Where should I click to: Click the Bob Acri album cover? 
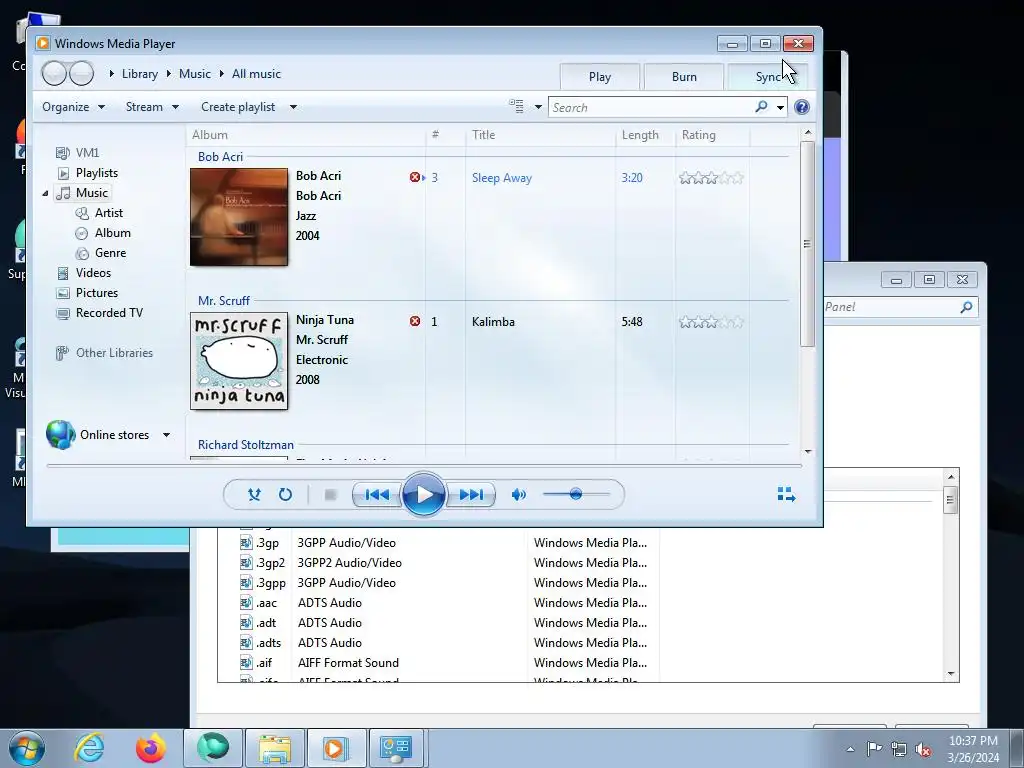(x=239, y=217)
